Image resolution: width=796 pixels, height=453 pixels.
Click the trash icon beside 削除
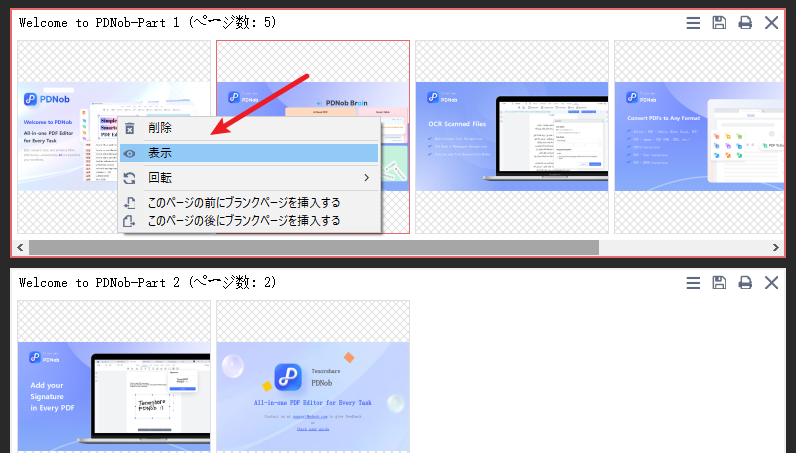coord(130,128)
